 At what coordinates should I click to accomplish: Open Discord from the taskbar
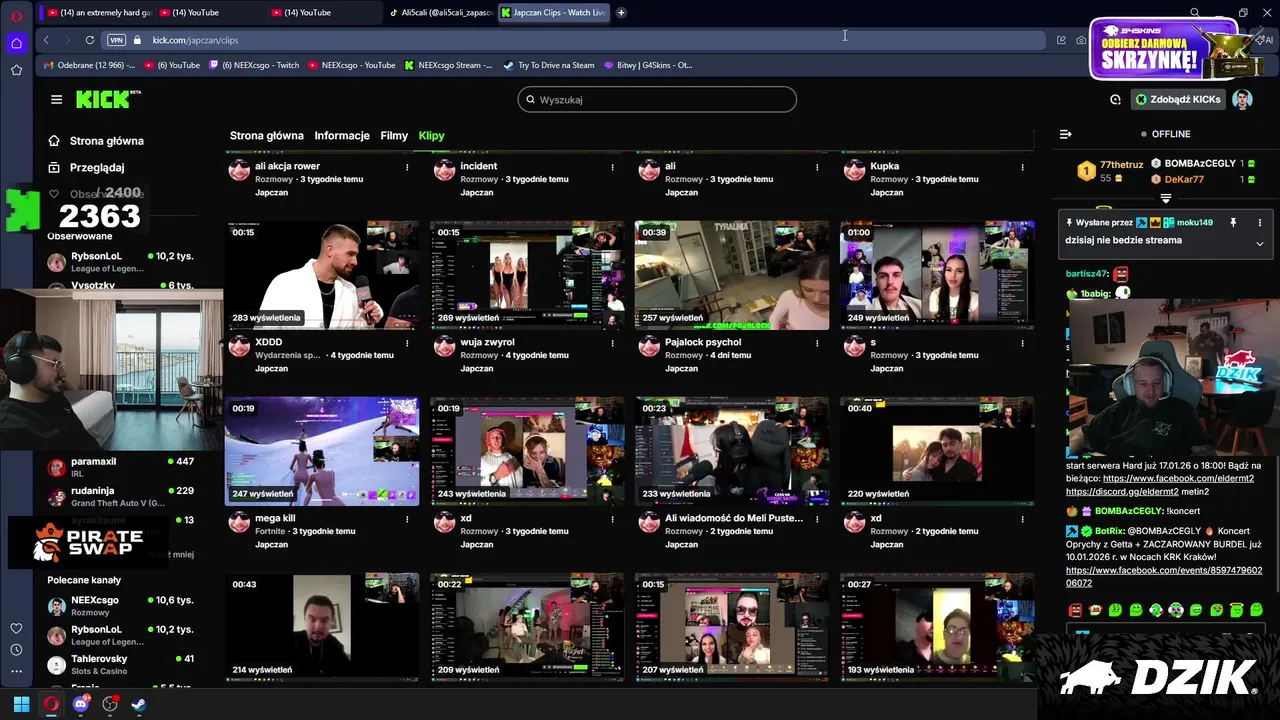(81, 704)
